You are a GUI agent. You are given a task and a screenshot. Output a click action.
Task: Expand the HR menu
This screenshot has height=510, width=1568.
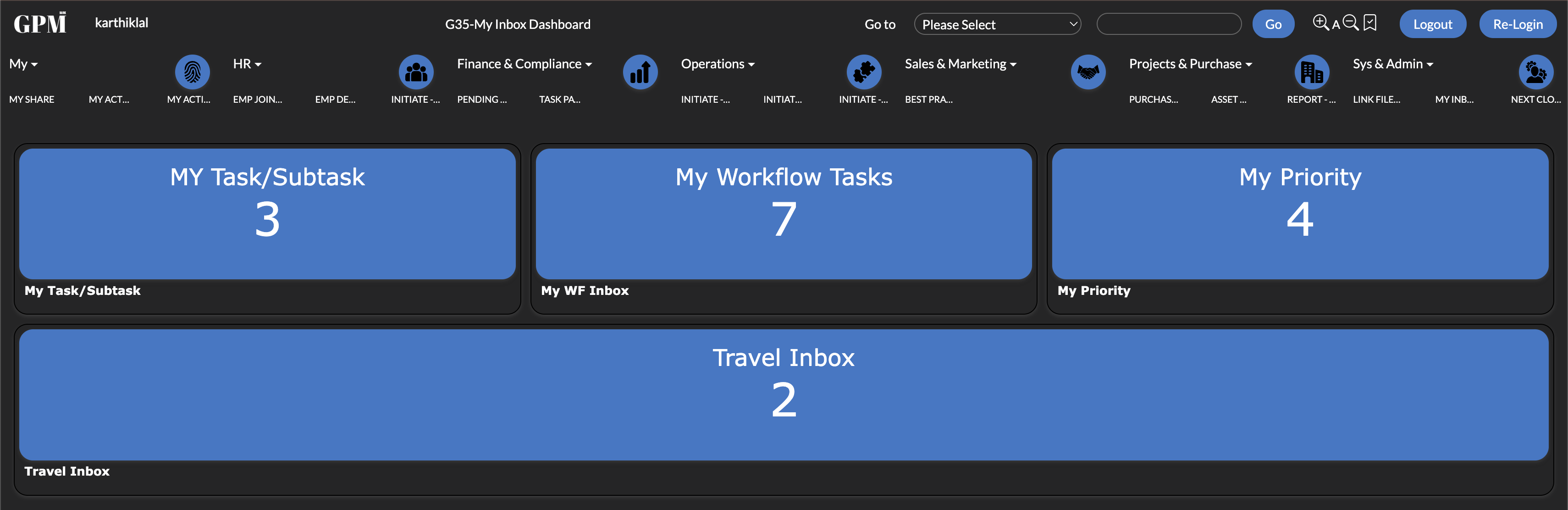tap(247, 64)
